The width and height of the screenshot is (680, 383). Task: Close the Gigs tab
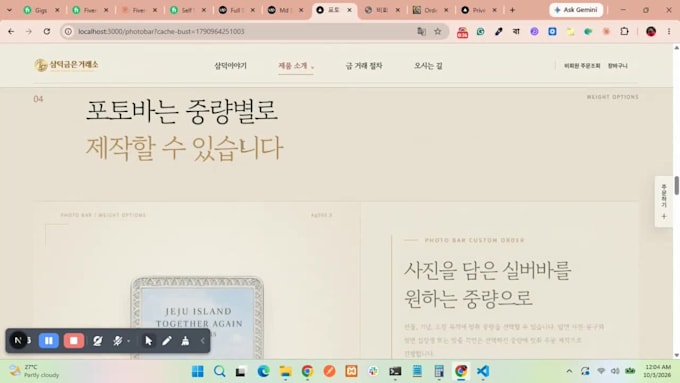(x=57, y=10)
